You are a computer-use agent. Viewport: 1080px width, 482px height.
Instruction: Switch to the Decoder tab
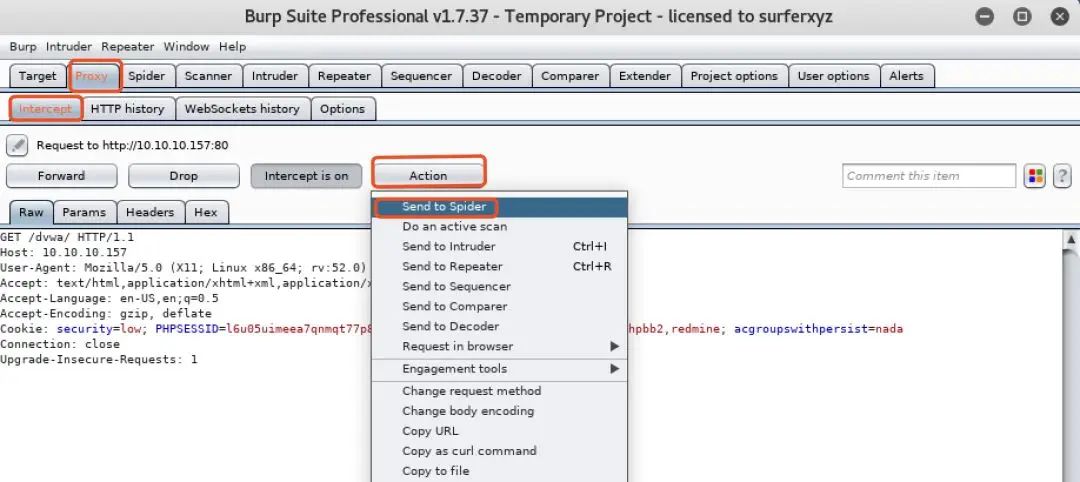pos(497,76)
